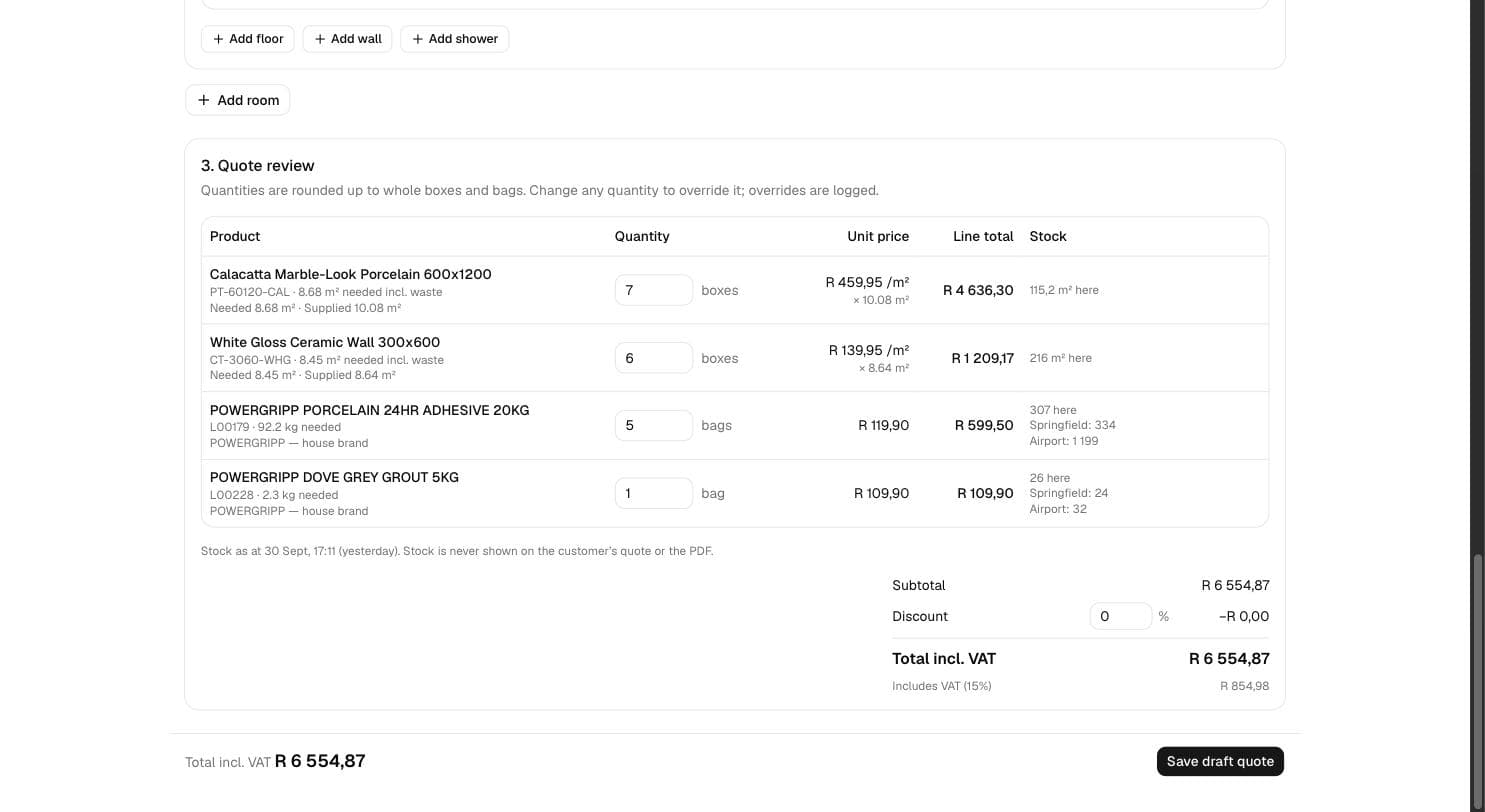Select the POWERGRIPP DOVE GREY GROUT product name
The image size is (1485, 812).
pos(334,477)
